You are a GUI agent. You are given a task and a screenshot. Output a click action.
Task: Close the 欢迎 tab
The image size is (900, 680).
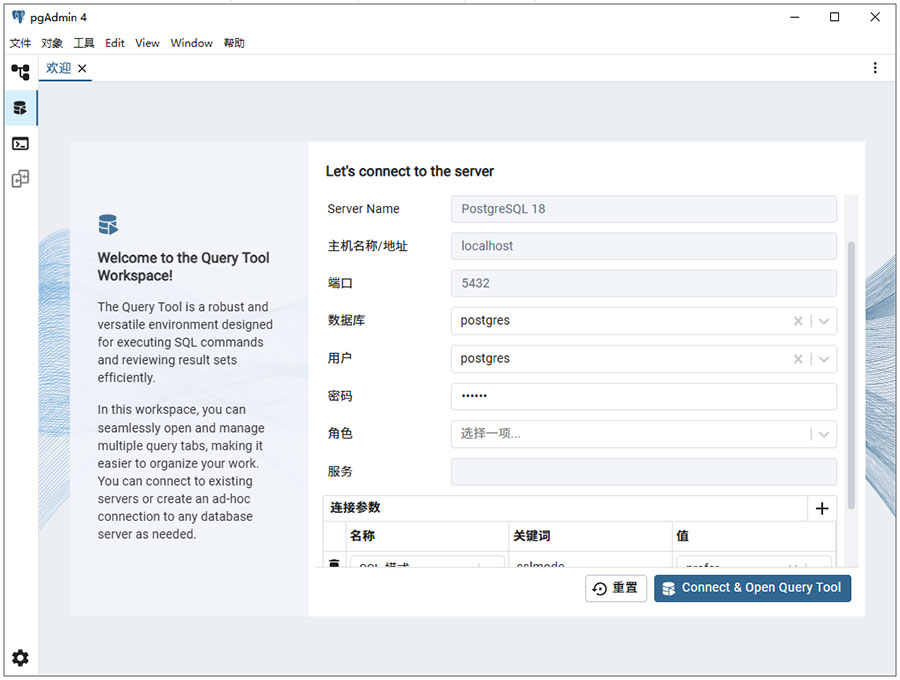83,68
